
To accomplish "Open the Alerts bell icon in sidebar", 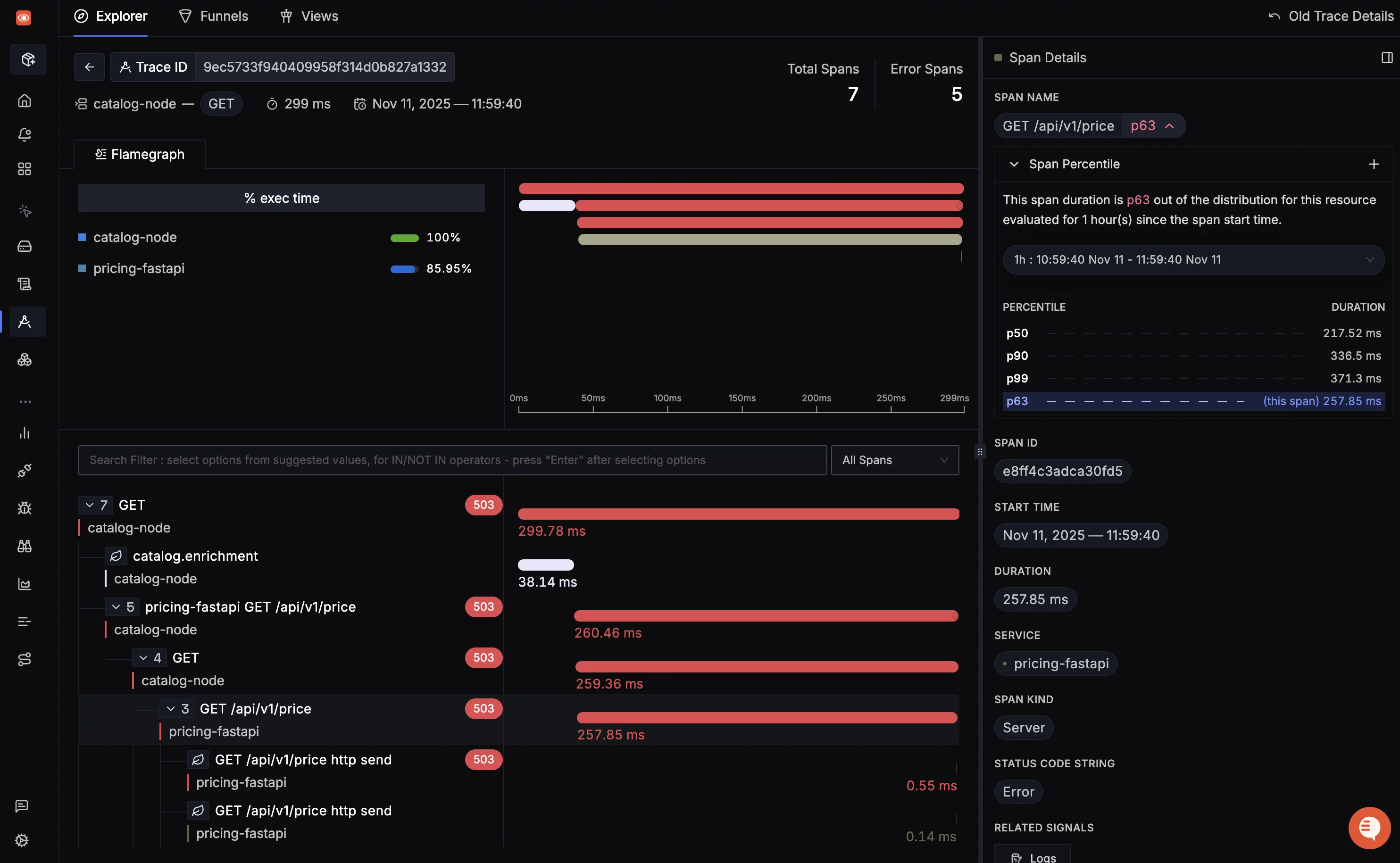I will 25,135.
